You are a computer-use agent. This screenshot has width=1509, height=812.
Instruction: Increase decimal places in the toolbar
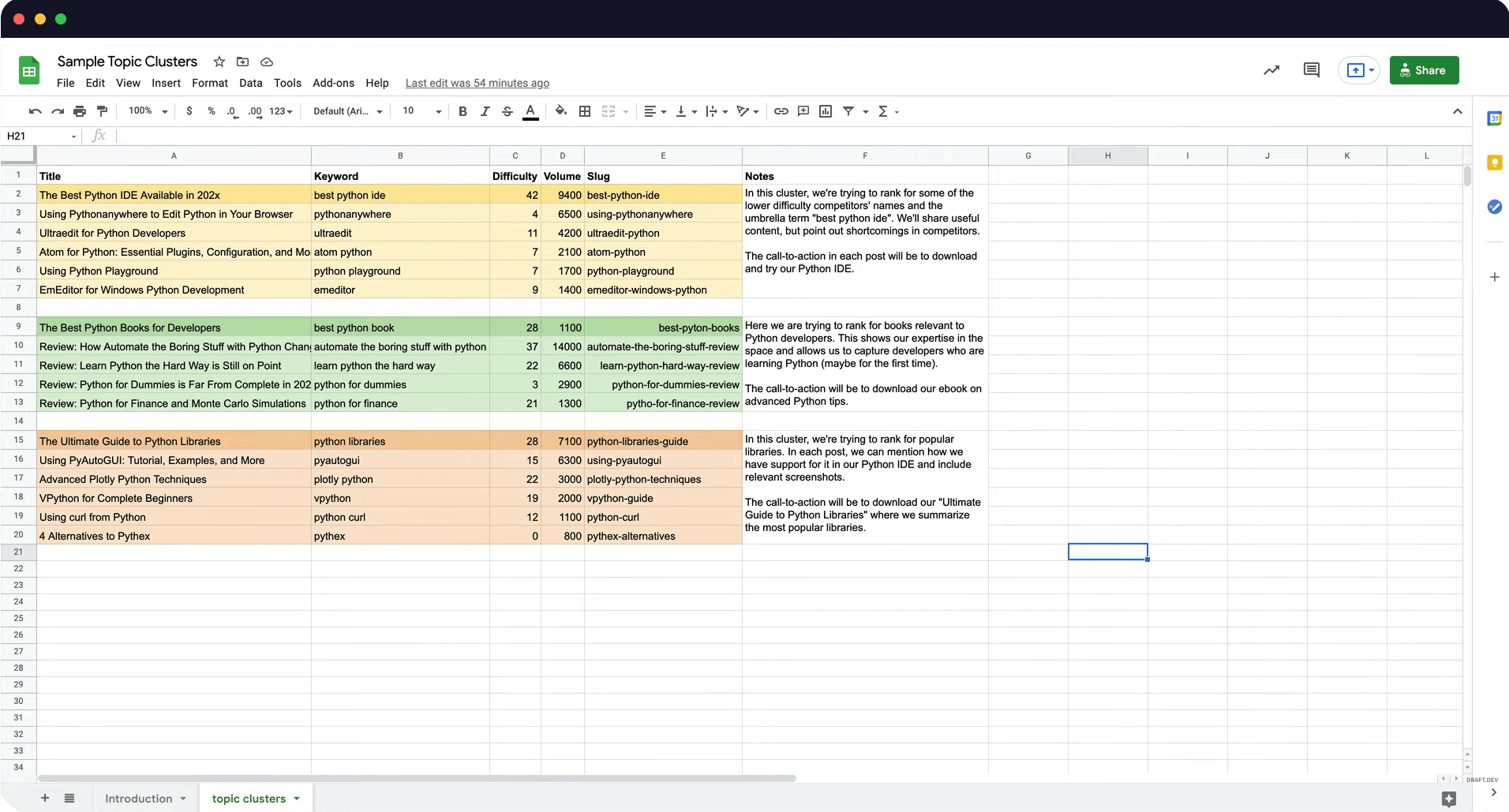pos(255,111)
